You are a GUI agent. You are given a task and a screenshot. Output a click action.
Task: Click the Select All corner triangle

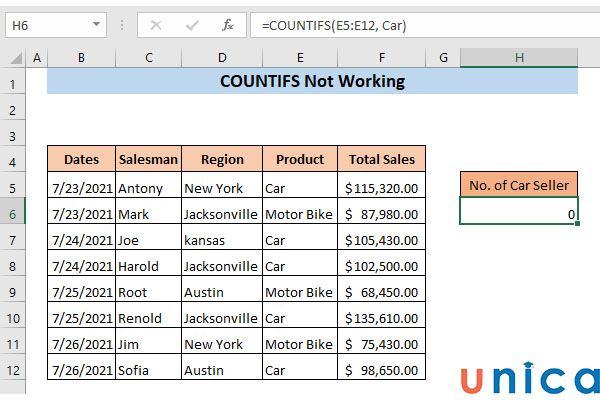pyautogui.click(x=13, y=59)
